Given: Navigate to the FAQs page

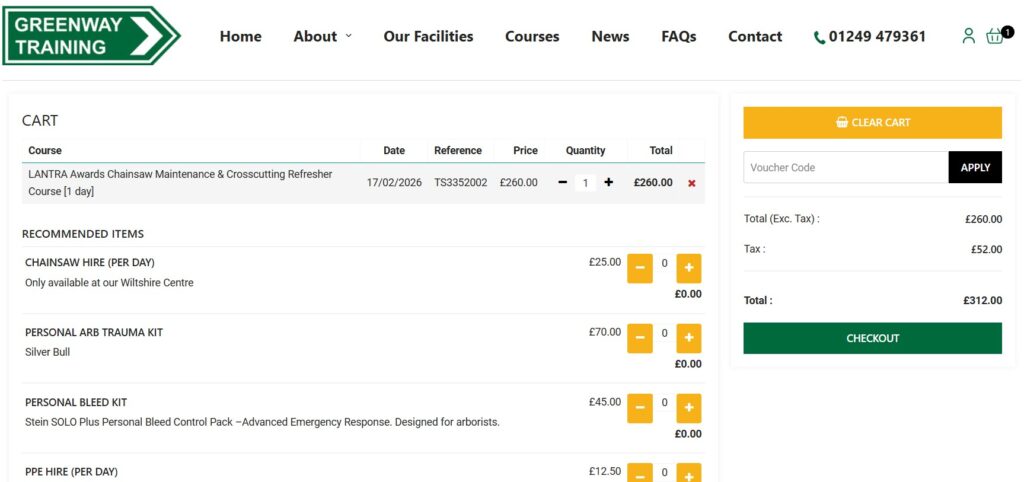Looking at the screenshot, I should point(678,36).
